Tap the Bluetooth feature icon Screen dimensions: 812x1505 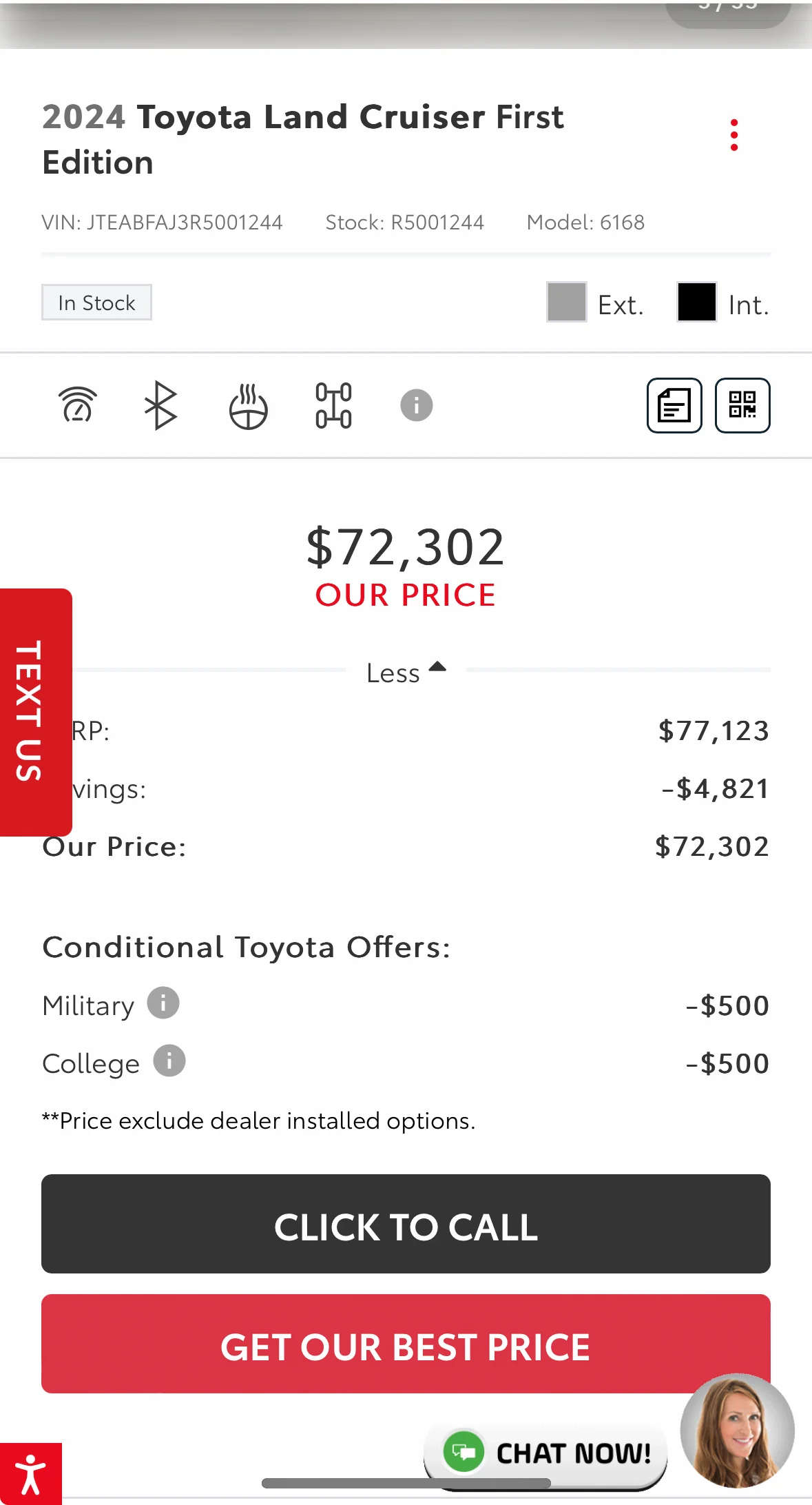pos(161,405)
